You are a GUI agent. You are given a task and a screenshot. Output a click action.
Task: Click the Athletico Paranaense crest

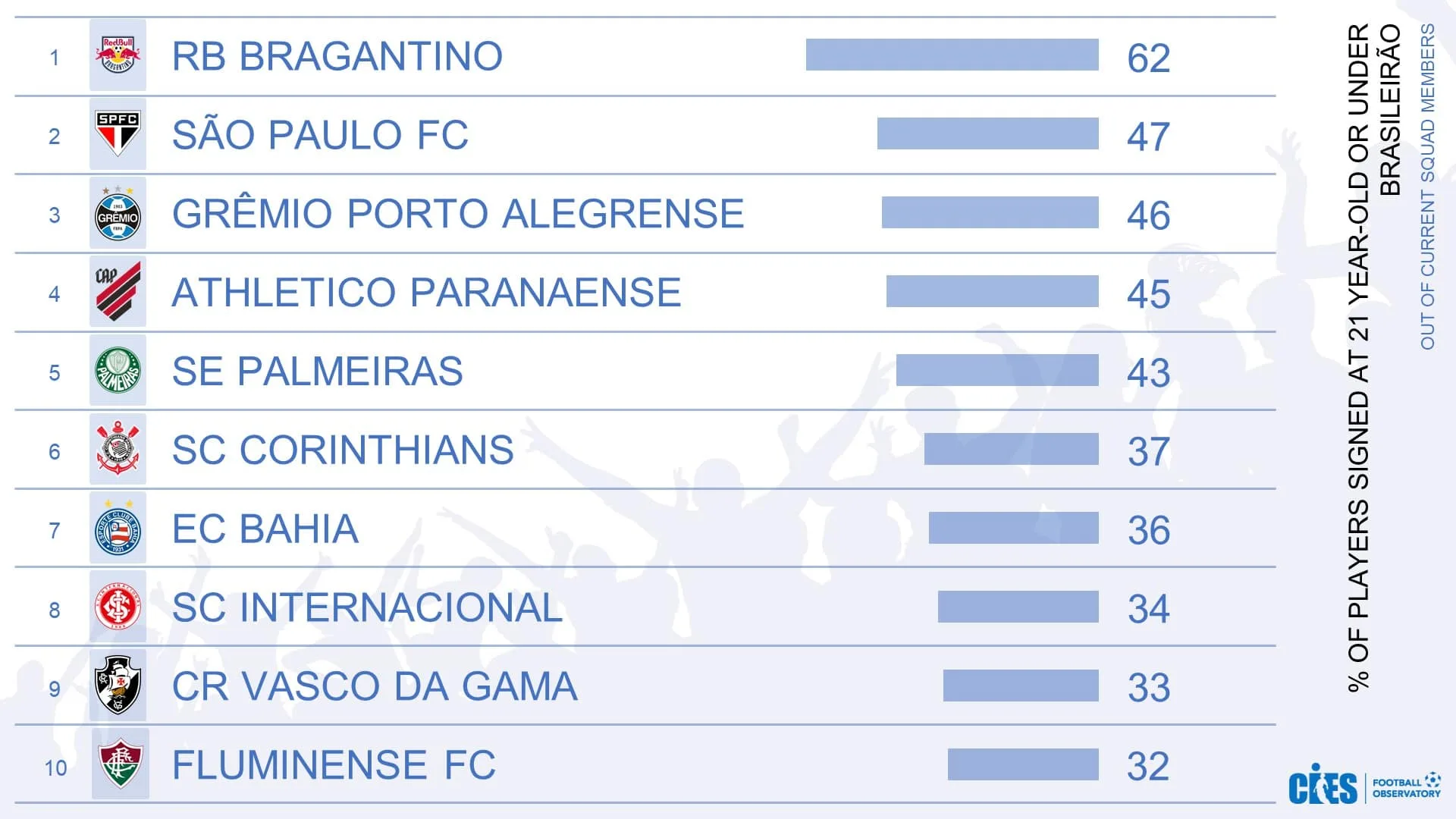[x=118, y=292]
